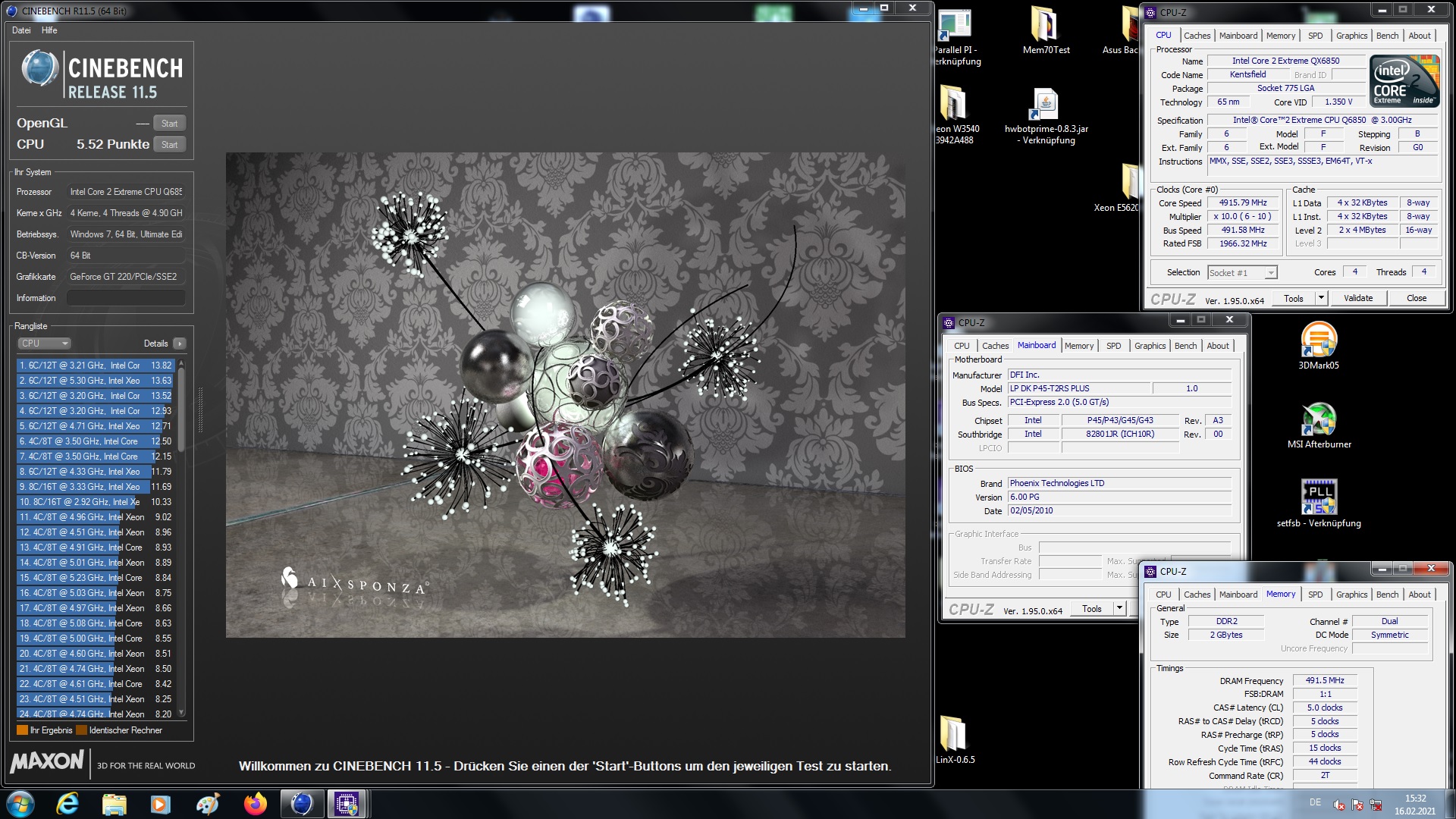The width and height of the screenshot is (1456, 819).
Task: Click the system clock in tray
Action: 1415,805
